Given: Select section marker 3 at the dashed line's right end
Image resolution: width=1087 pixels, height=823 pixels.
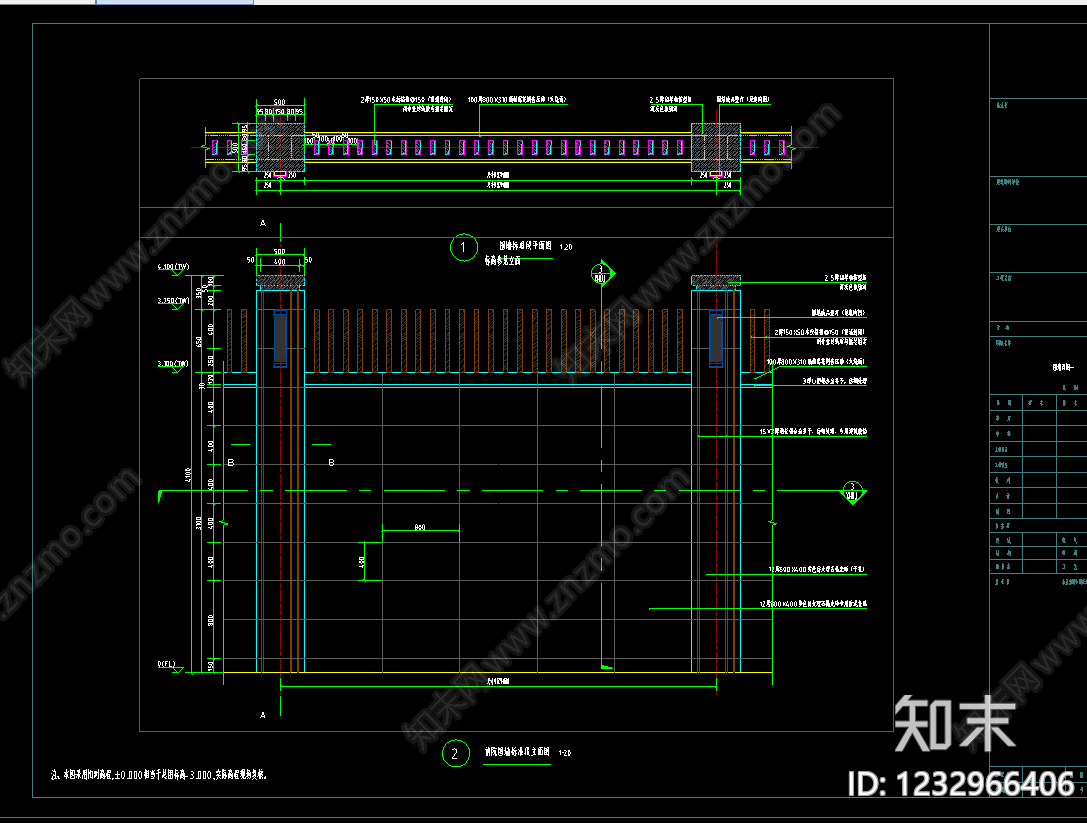Looking at the screenshot, I should coord(853,492).
